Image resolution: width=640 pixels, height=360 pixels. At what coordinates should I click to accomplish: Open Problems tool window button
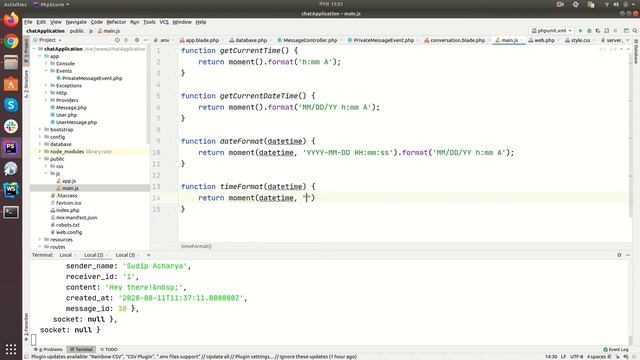(48, 349)
